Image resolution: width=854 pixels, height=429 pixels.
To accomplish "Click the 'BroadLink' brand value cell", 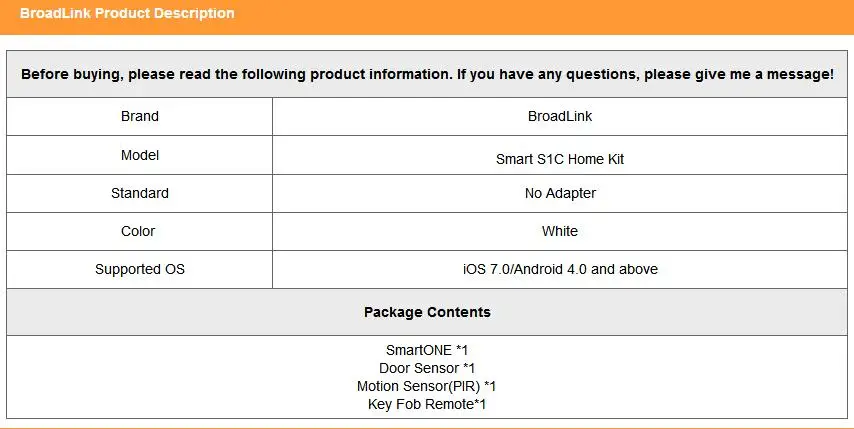I will pyautogui.click(x=560, y=116).
